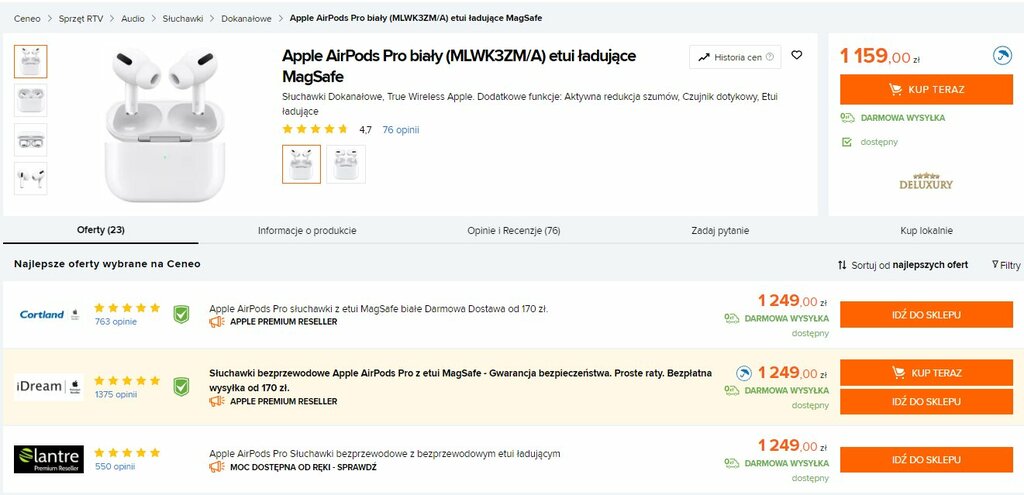Select second side thumbnail of open case
Screen dimensions: 1024x495
tap(31, 101)
